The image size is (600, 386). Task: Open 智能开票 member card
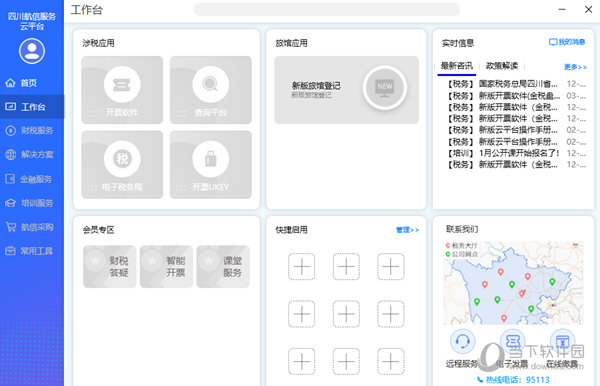click(166, 266)
